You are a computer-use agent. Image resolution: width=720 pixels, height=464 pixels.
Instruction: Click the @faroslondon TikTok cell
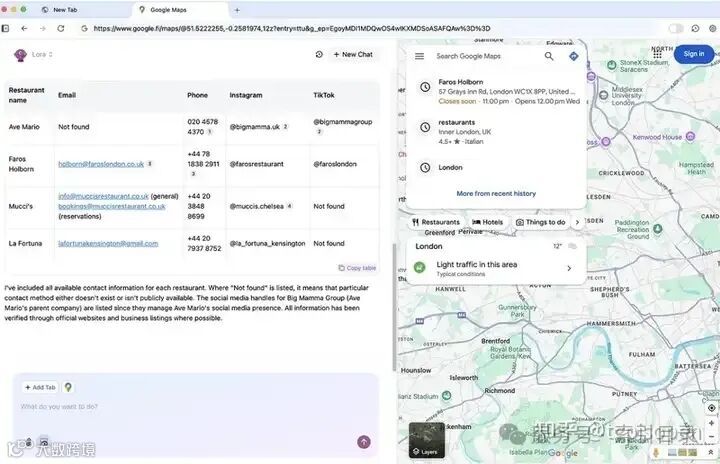tap(335, 164)
